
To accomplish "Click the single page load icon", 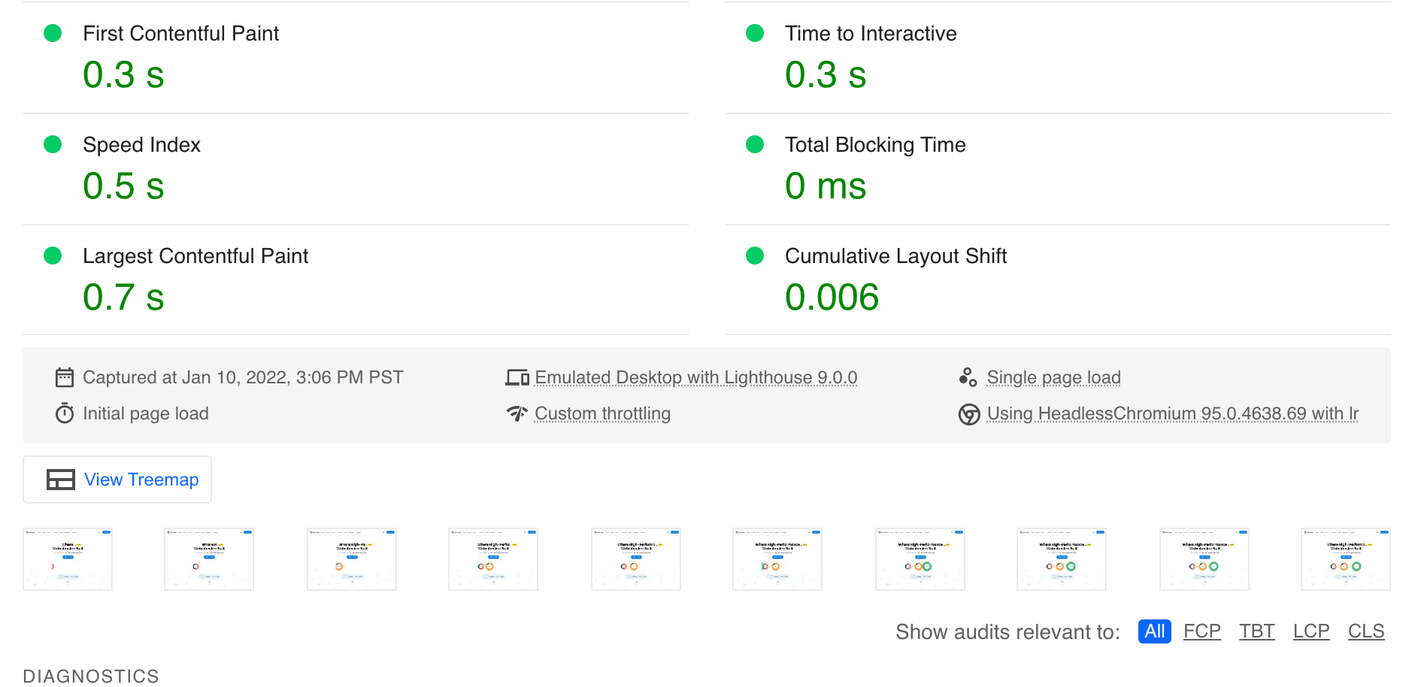I will coord(967,377).
